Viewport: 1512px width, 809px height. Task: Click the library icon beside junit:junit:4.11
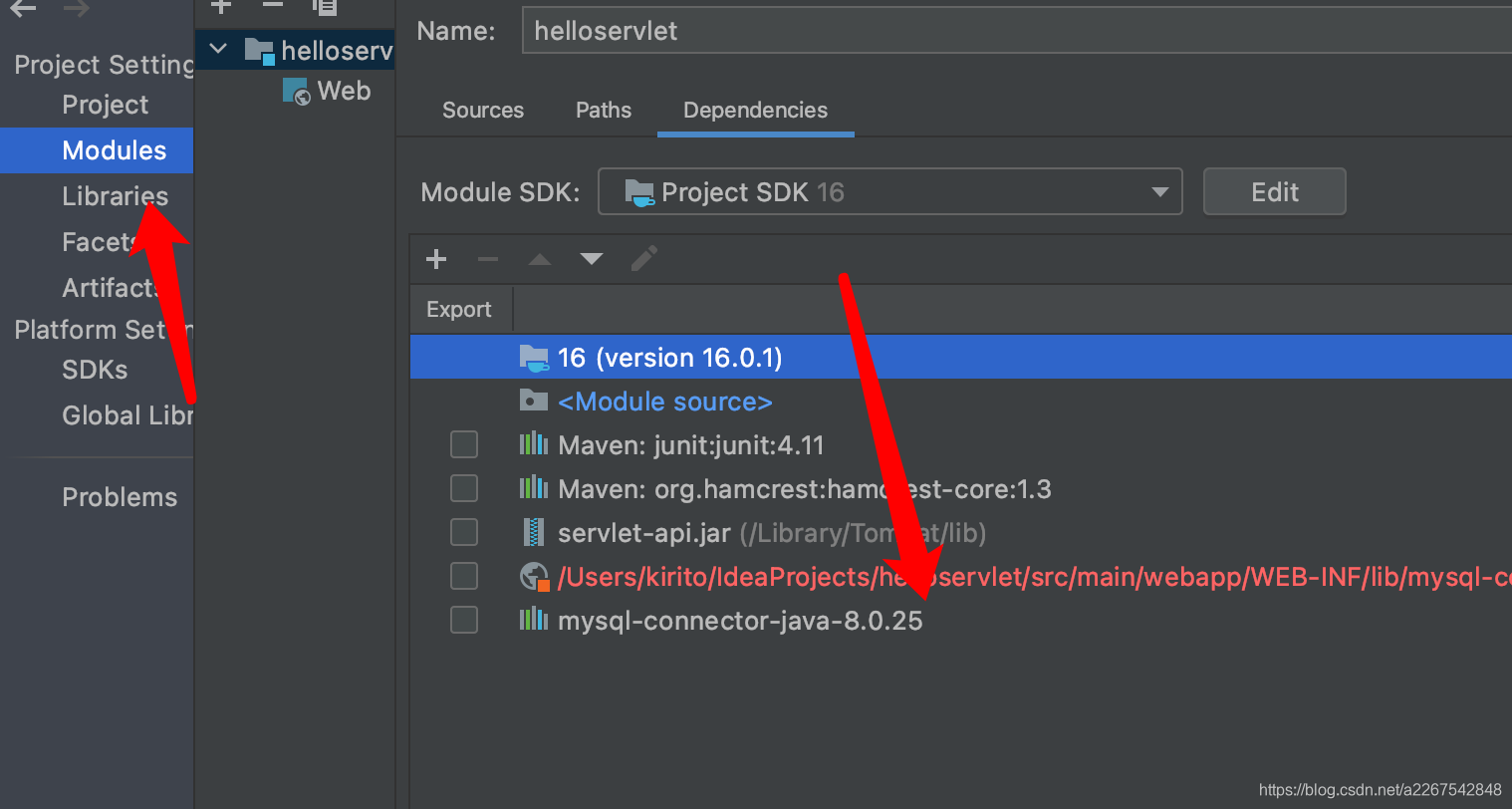534,444
